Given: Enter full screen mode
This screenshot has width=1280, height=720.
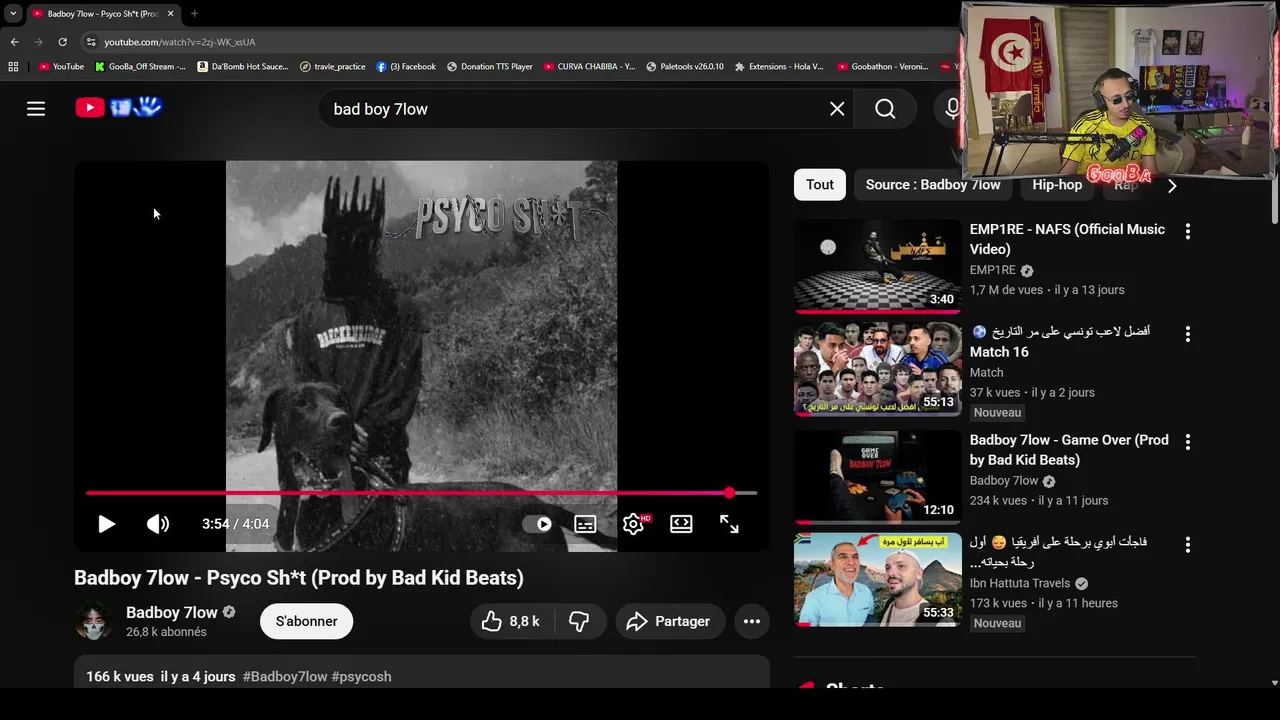Looking at the screenshot, I should pos(729,524).
